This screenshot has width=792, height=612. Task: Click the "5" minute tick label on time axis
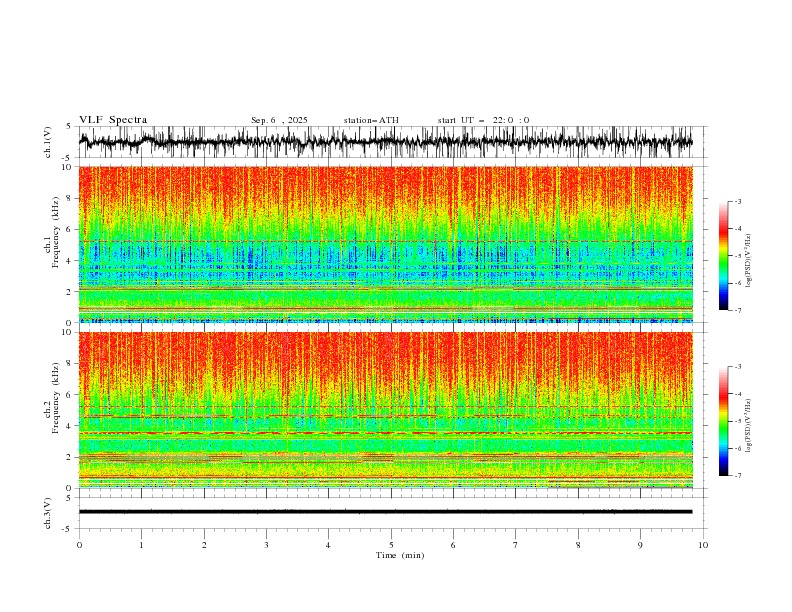[x=391, y=545]
